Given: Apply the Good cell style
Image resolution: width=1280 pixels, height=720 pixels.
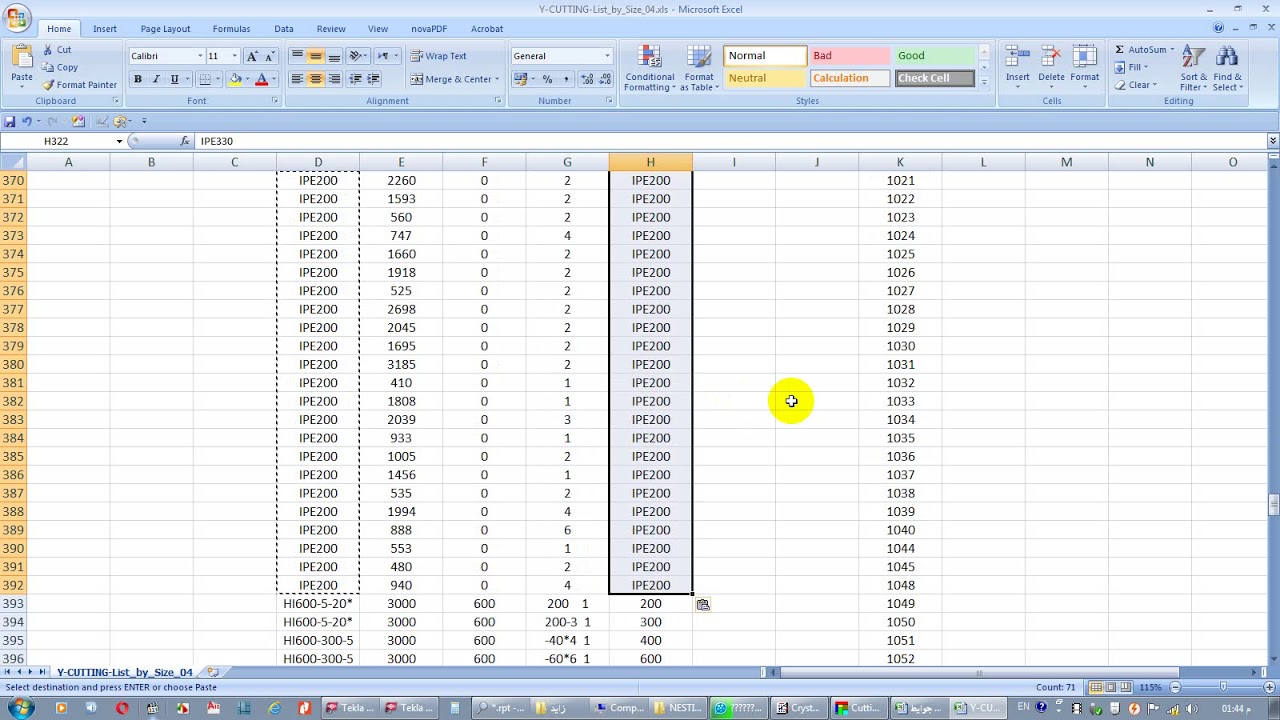Looking at the screenshot, I should coord(934,56).
